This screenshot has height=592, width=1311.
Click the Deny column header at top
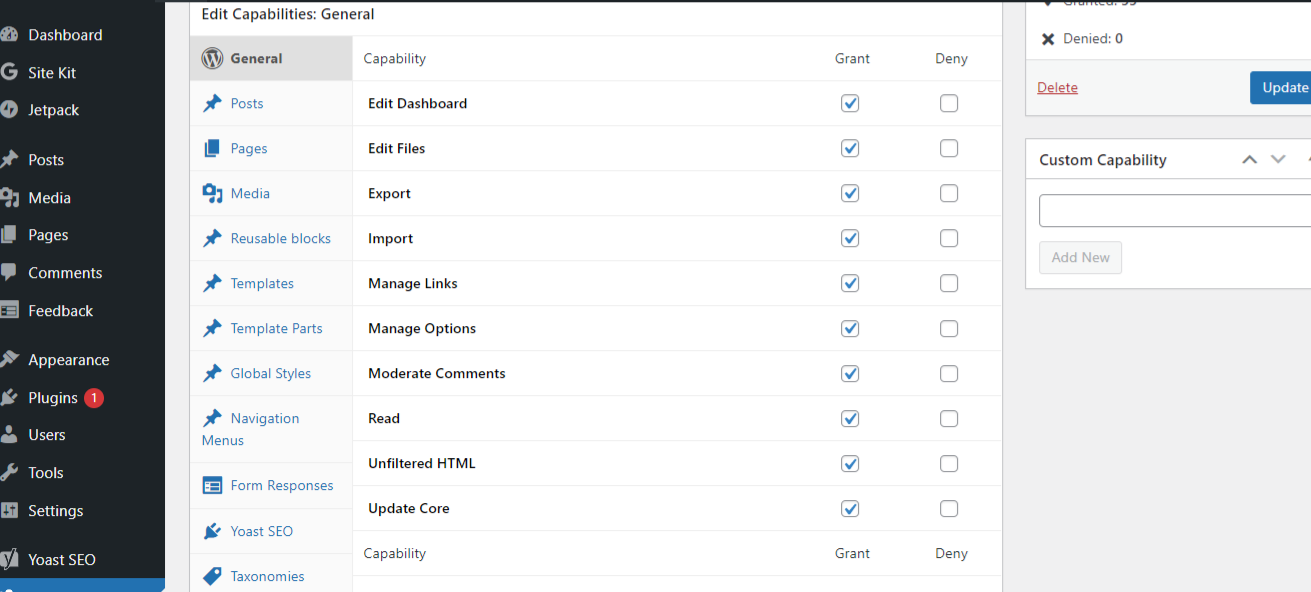coord(951,58)
